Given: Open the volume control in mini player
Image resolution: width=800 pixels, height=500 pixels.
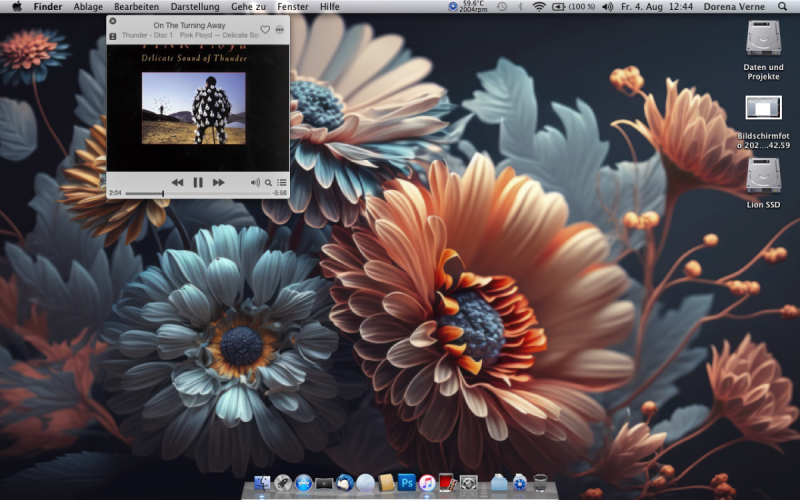Looking at the screenshot, I should [255, 183].
